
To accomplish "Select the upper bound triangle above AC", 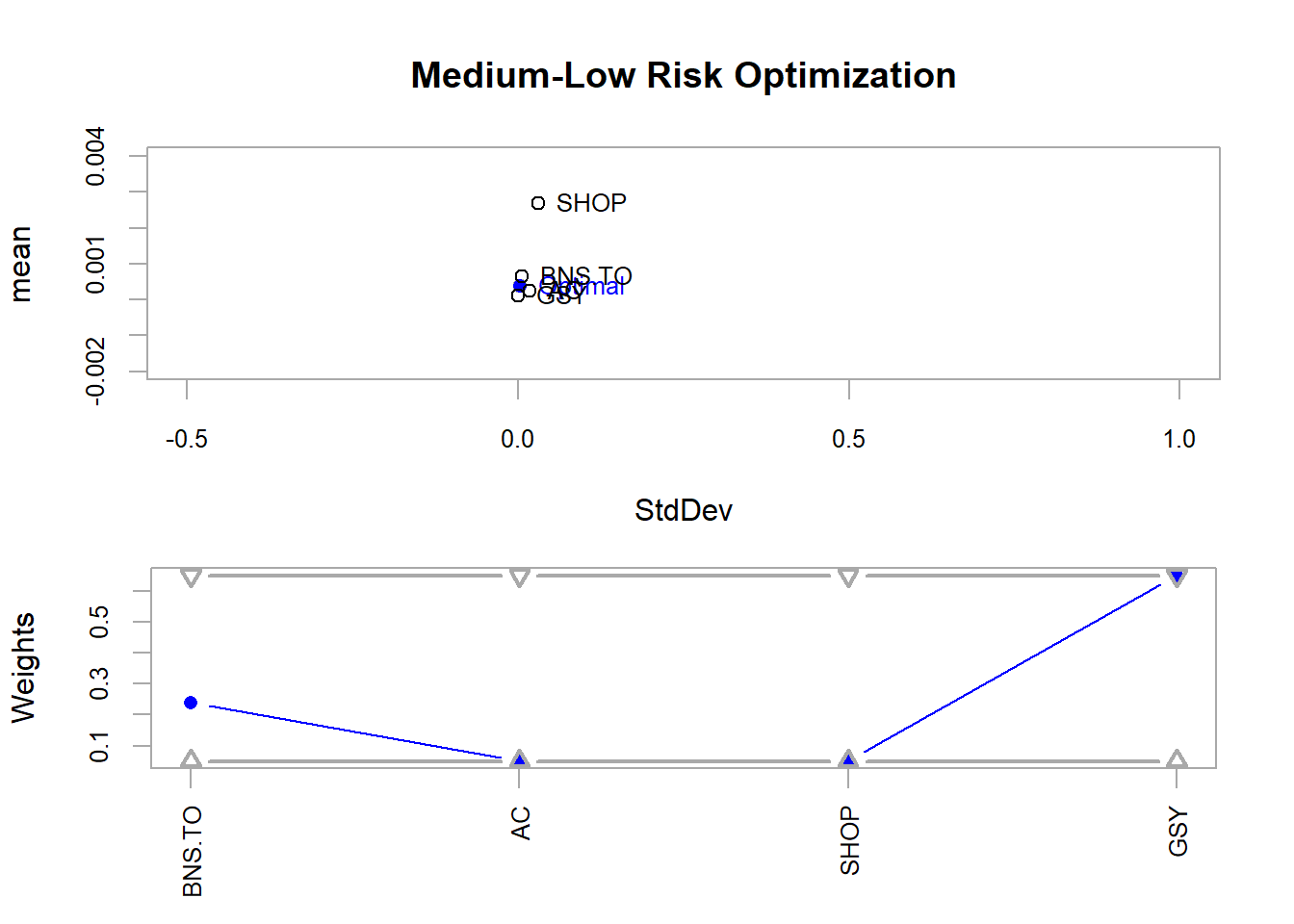I will tap(520, 577).
